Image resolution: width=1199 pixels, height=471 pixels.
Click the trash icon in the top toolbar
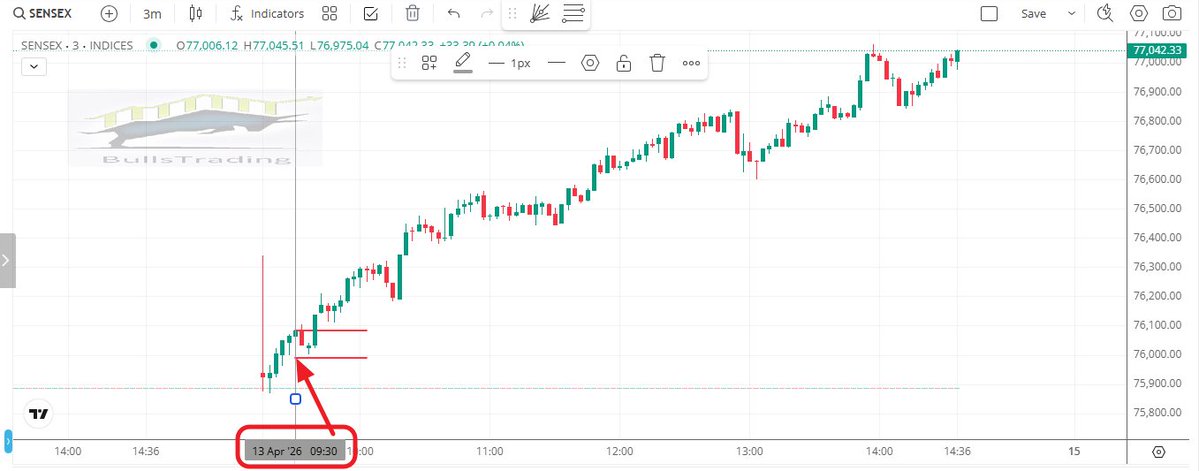[412, 13]
